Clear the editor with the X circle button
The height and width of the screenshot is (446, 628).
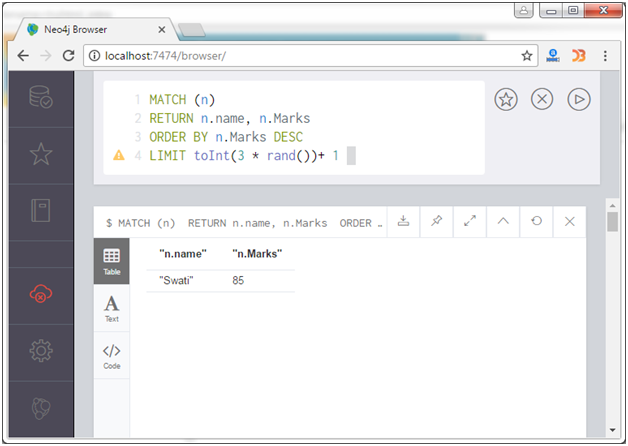[541, 100]
